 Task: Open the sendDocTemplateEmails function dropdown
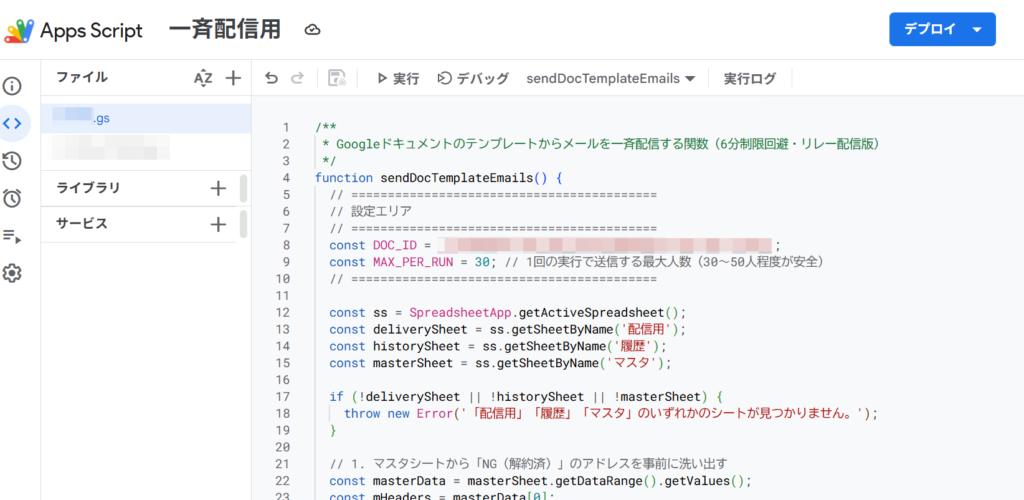611,79
